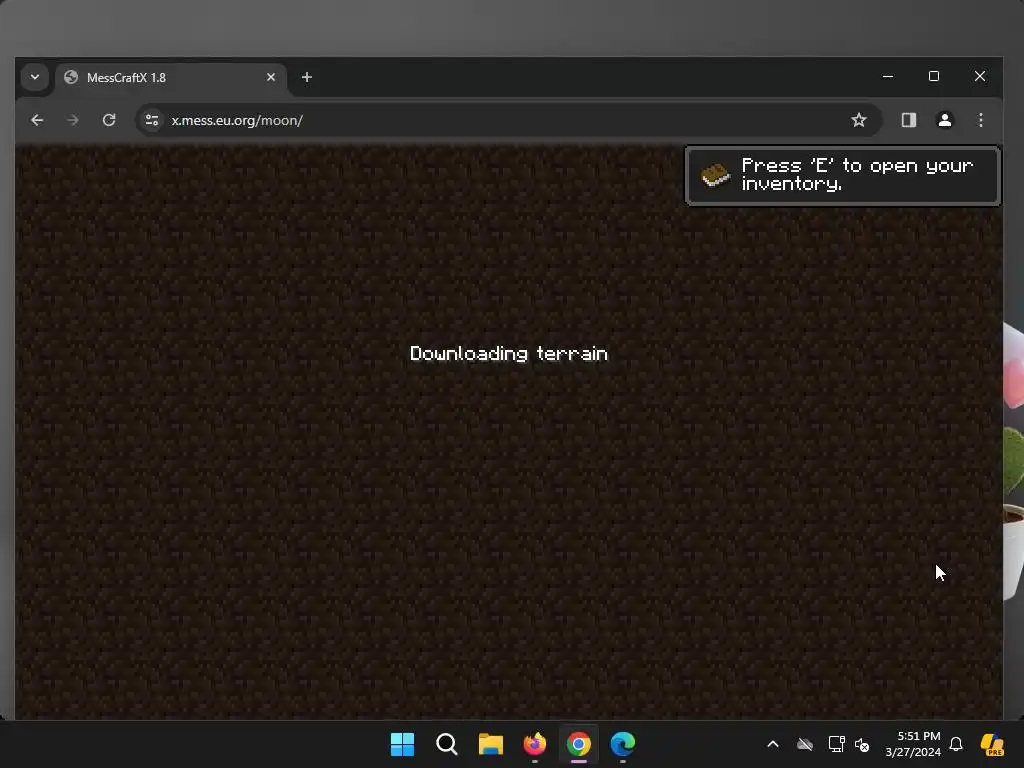Viewport: 1024px width, 768px height.
Task: Select the Chrome taskbar icon
Action: [579, 744]
